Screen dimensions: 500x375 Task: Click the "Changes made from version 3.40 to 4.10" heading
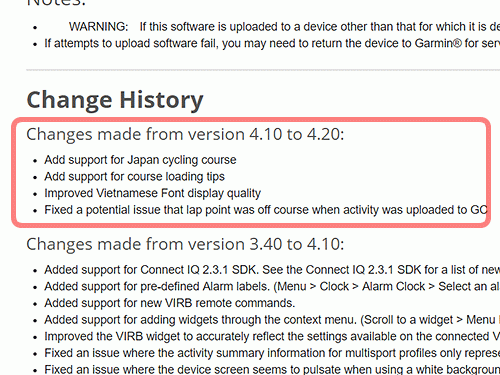pyautogui.click(x=185, y=244)
